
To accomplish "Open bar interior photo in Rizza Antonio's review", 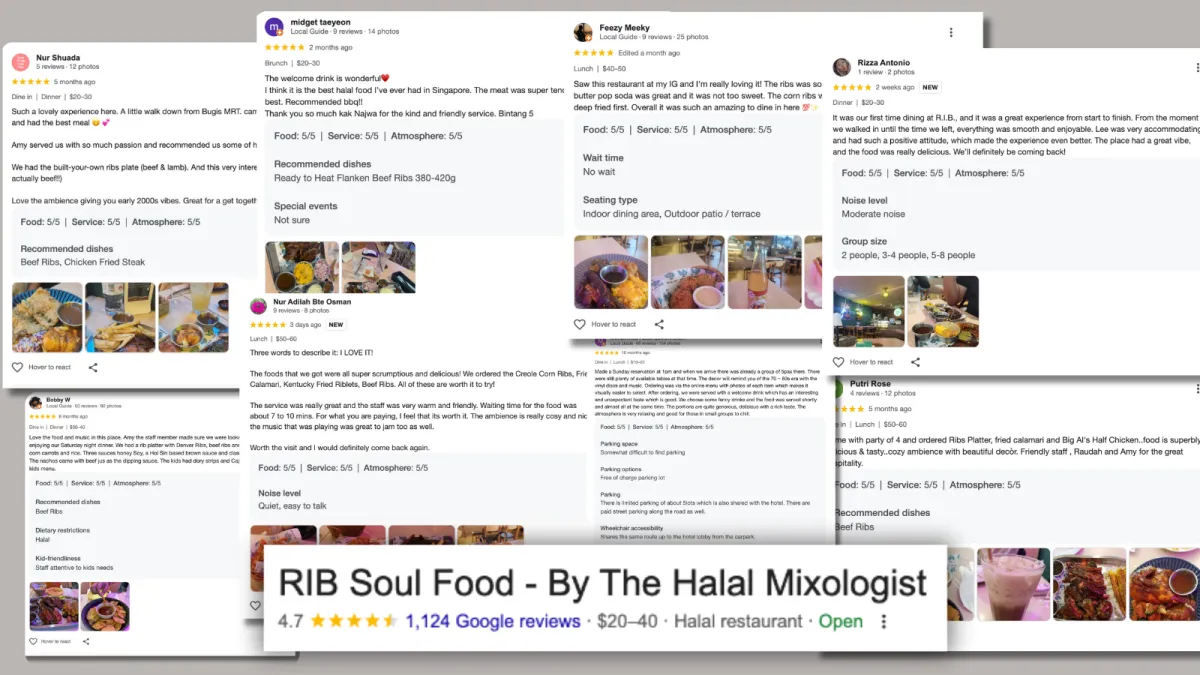I will click(869, 311).
